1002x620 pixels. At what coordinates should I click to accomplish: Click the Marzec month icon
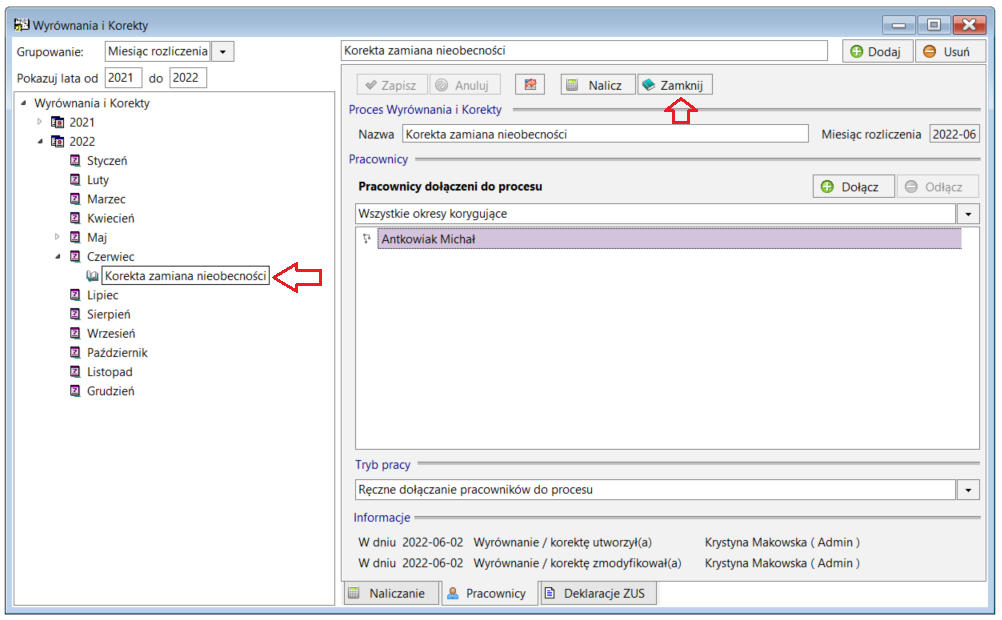(75, 199)
